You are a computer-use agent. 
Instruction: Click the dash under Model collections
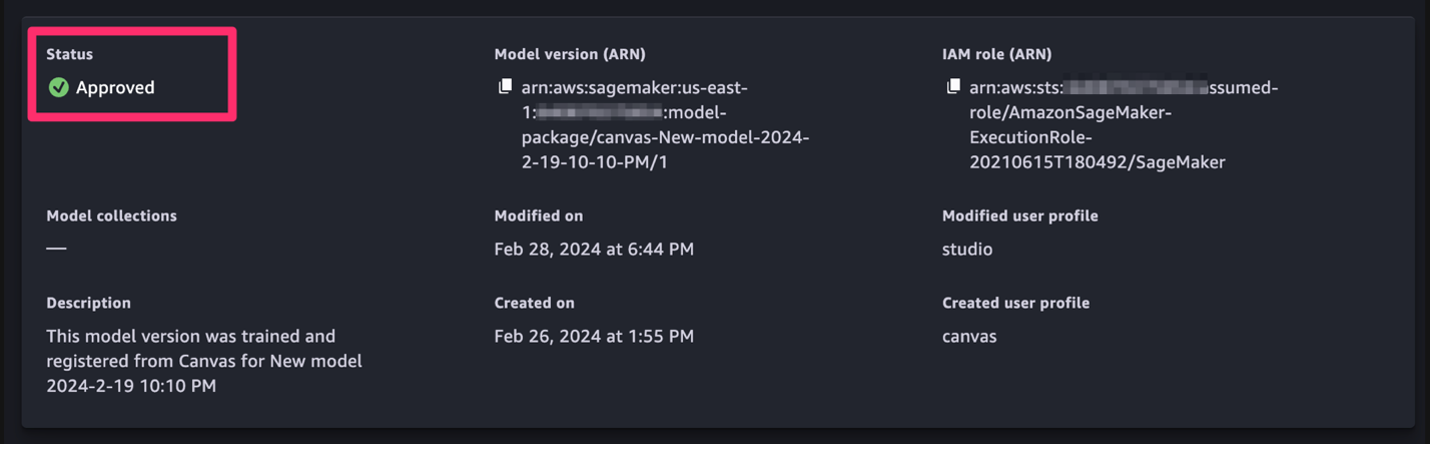56,248
